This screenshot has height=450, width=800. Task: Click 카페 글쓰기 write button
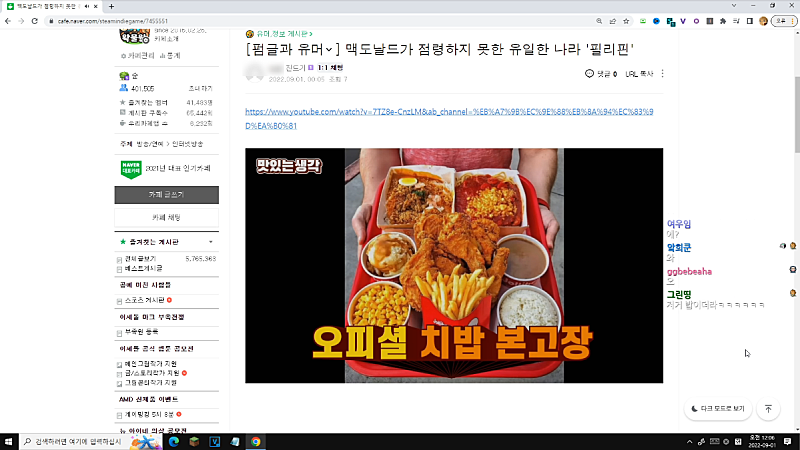[x=166, y=195]
